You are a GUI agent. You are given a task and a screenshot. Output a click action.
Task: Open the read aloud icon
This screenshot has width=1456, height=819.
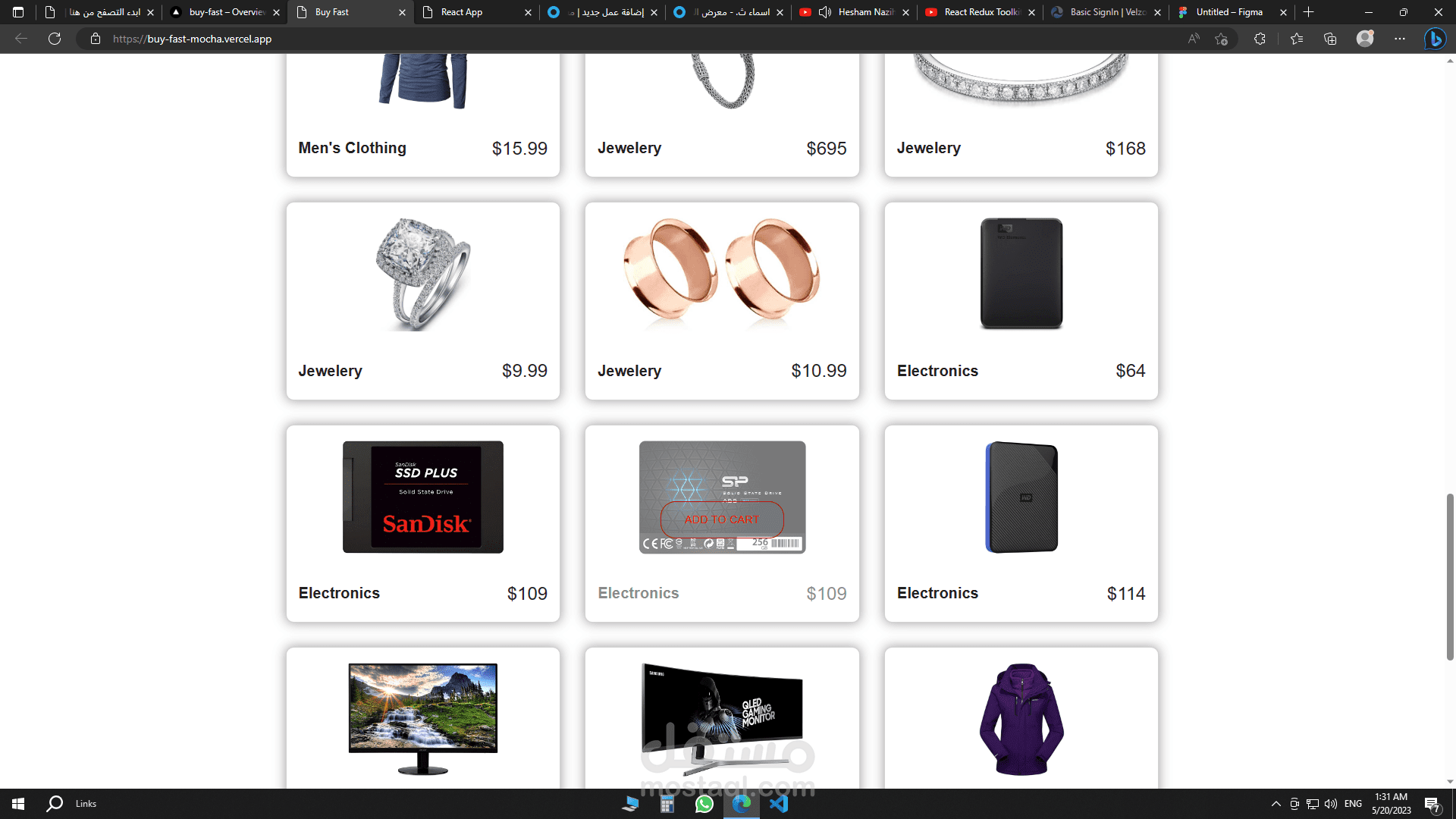coord(1194,39)
